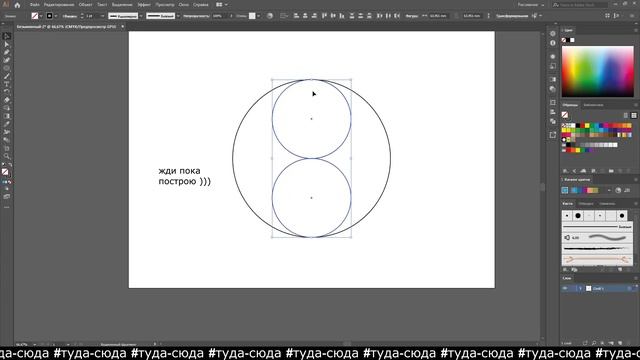Click the shape width input field
640x360 pixels.
(x=438, y=16)
